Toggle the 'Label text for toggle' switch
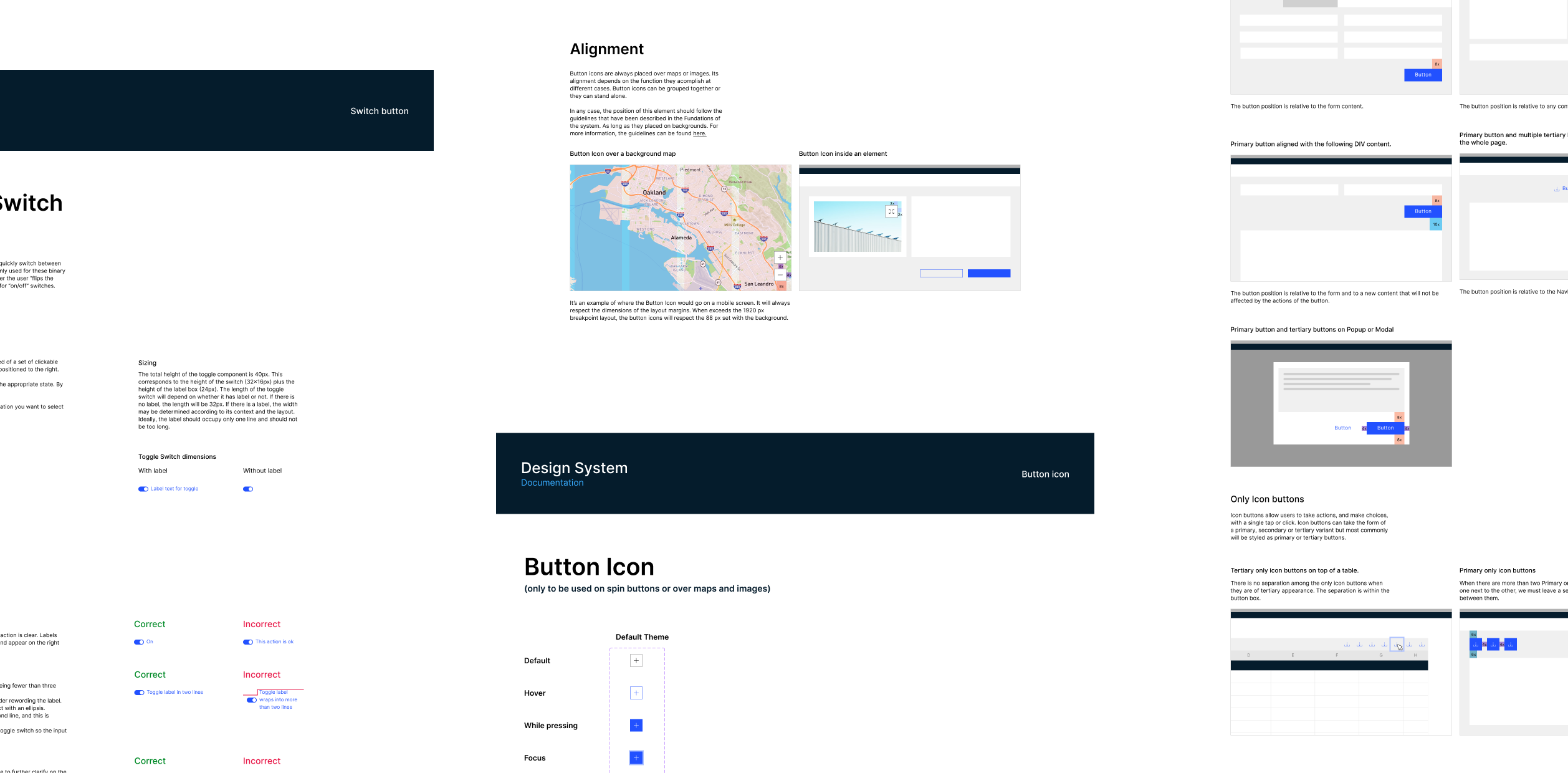1568x773 pixels. pyautogui.click(x=143, y=489)
